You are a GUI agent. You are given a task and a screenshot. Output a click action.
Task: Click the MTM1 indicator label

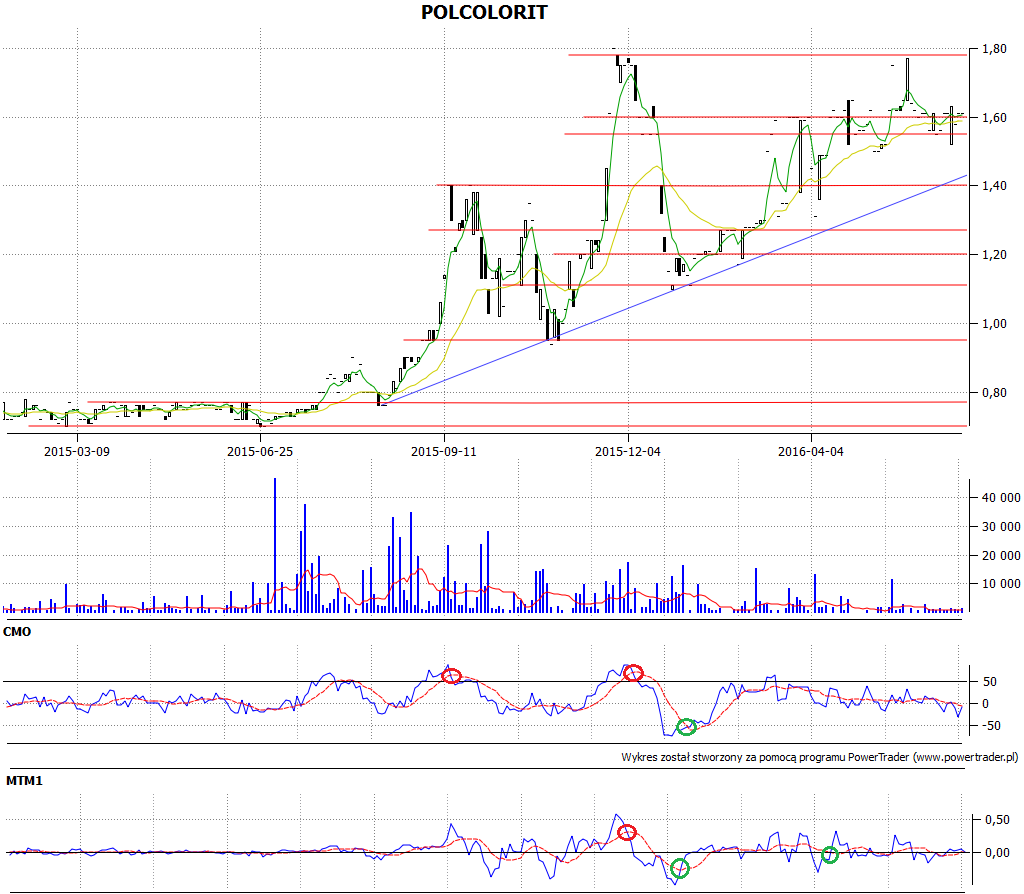(24, 780)
